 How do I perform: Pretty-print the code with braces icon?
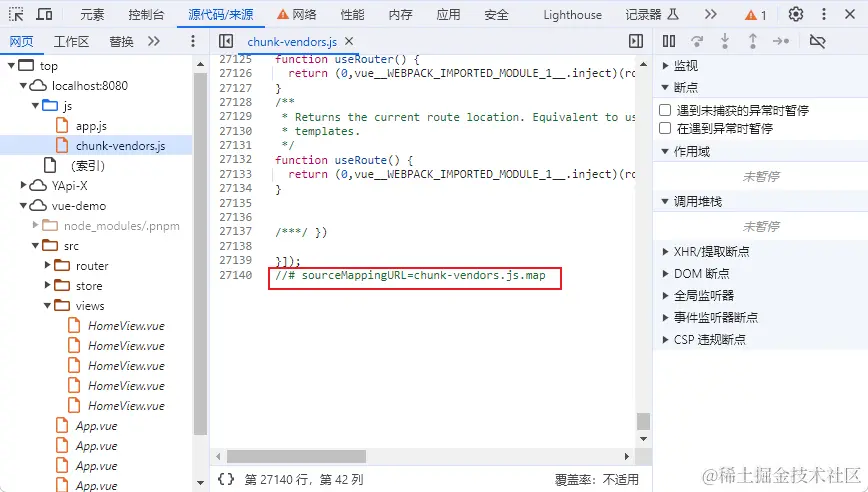226,479
